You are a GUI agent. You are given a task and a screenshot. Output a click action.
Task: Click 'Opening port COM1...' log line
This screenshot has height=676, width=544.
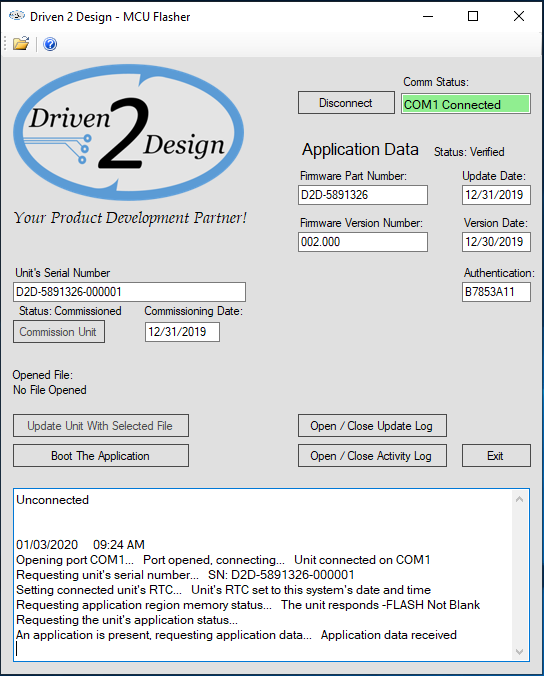[223, 560]
